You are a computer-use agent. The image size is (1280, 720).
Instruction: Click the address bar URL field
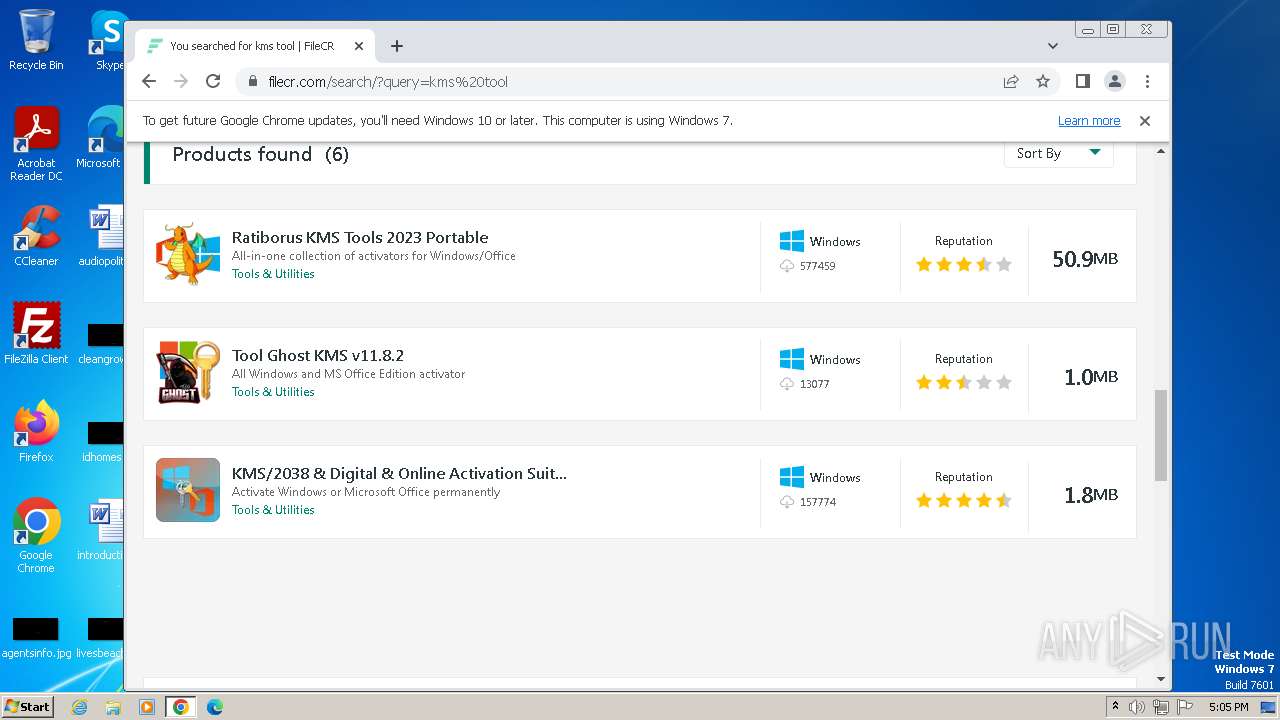(620, 82)
